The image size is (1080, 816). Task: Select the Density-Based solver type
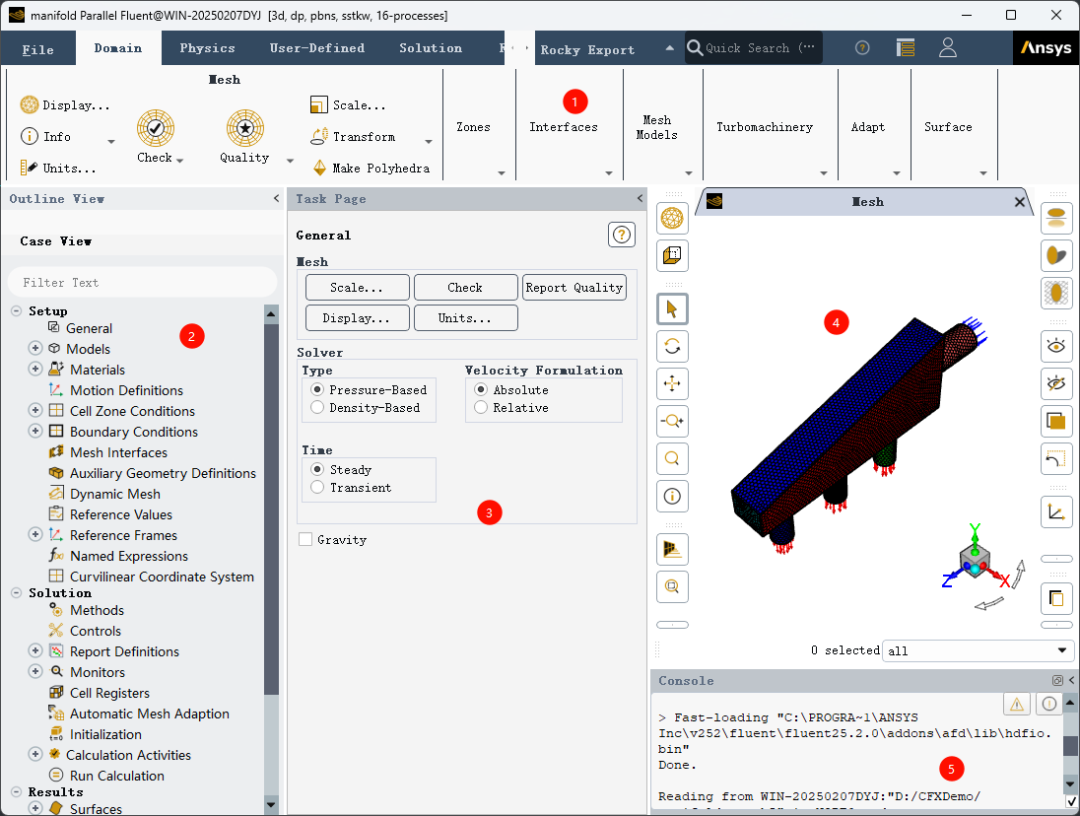coord(318,408)
